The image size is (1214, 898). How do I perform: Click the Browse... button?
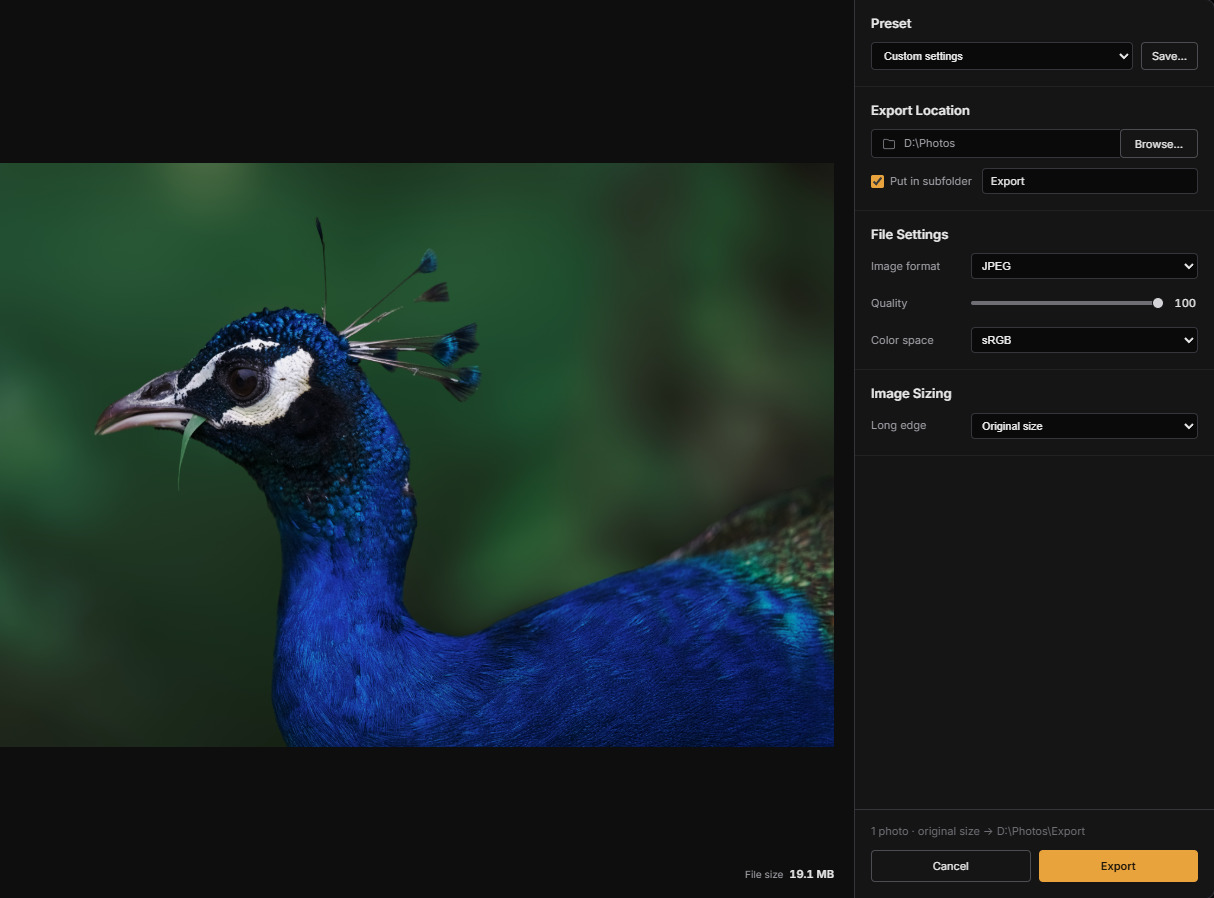pos(1158,144)
